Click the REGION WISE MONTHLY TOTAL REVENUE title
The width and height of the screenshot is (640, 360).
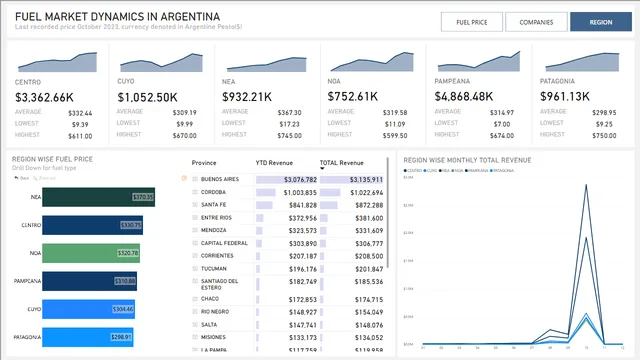click(x=467, y=160)
